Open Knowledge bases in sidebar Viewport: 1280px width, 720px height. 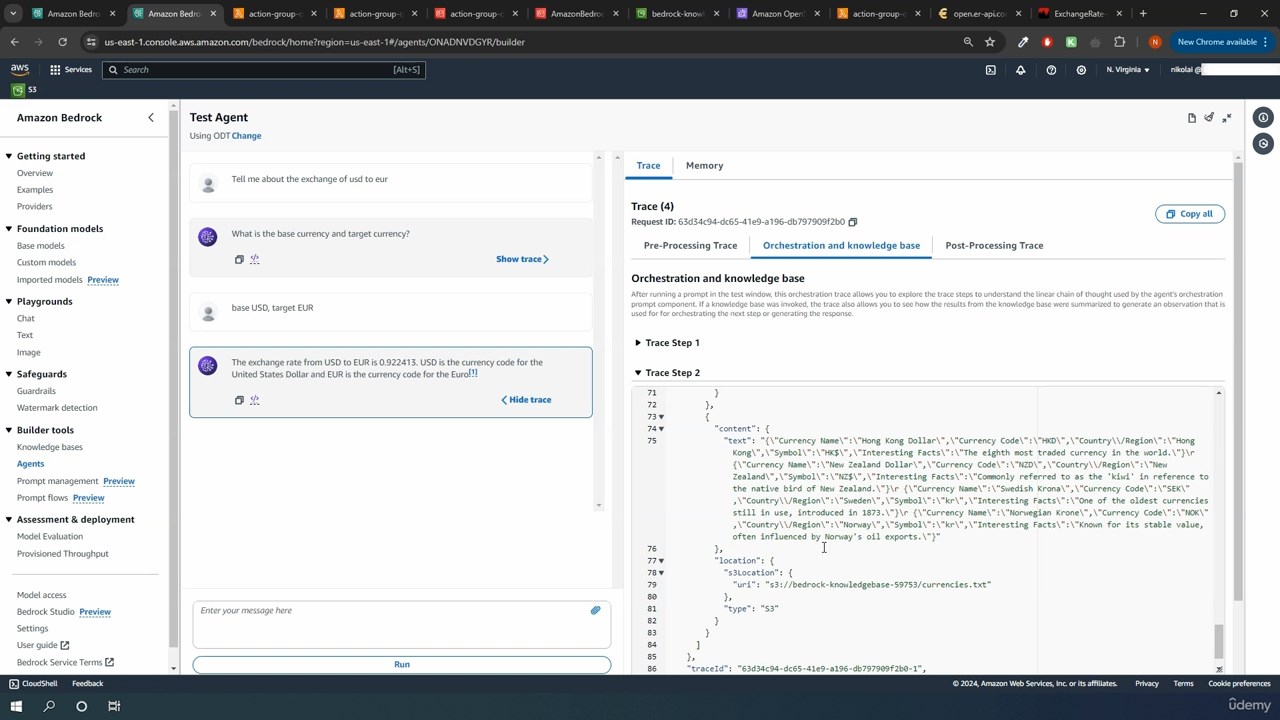point(50,447)
